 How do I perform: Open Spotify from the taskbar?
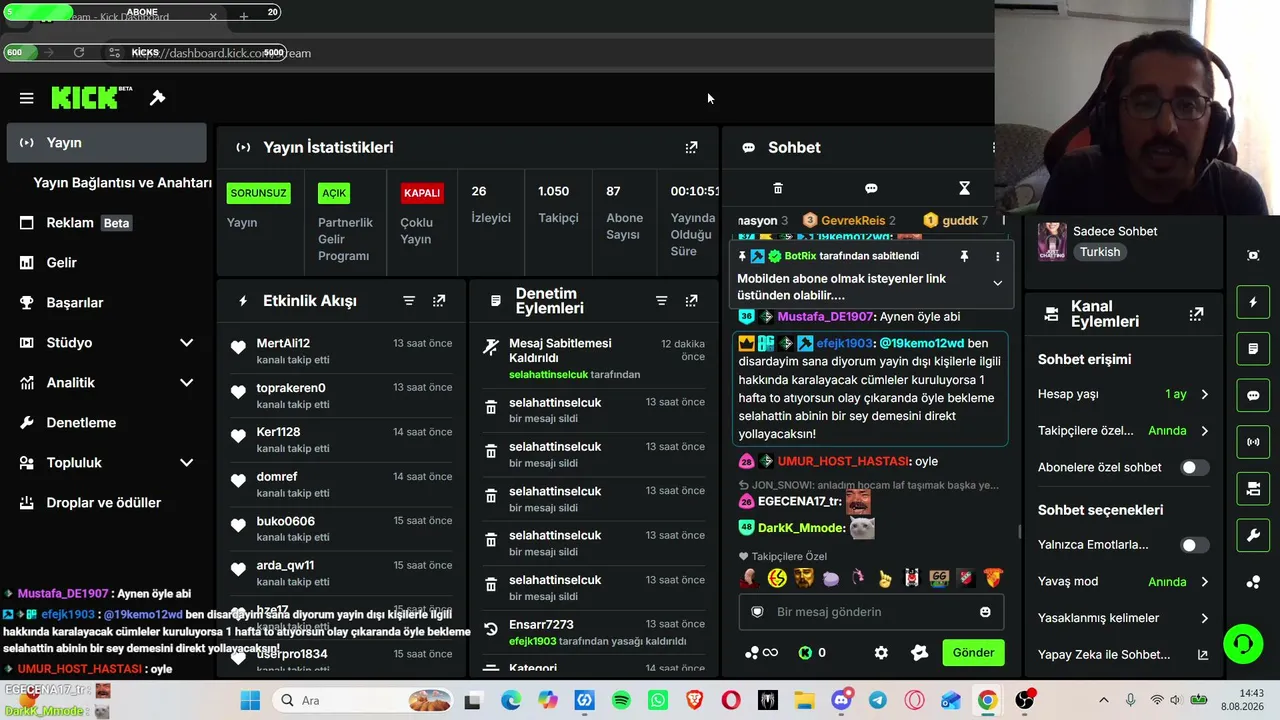point(621,701)
